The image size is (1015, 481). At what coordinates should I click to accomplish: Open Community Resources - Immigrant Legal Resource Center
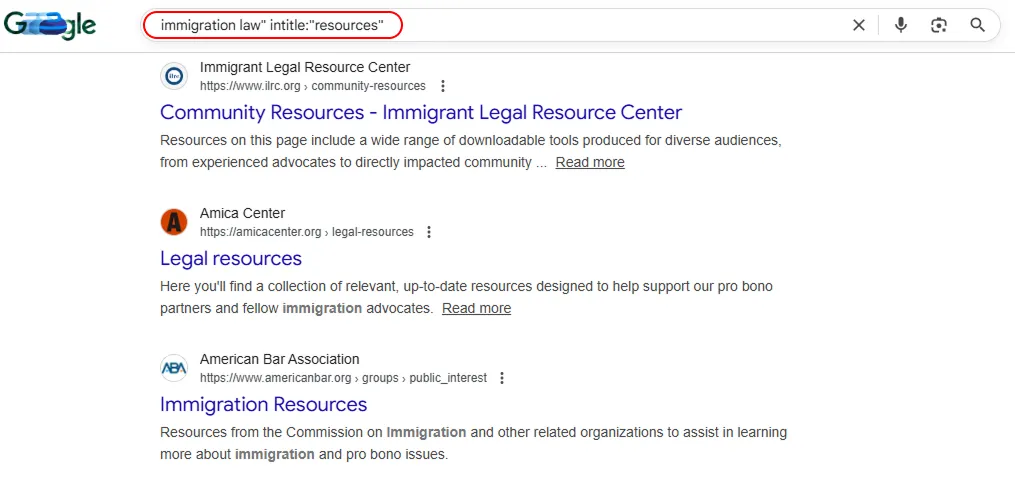(421, 112)
